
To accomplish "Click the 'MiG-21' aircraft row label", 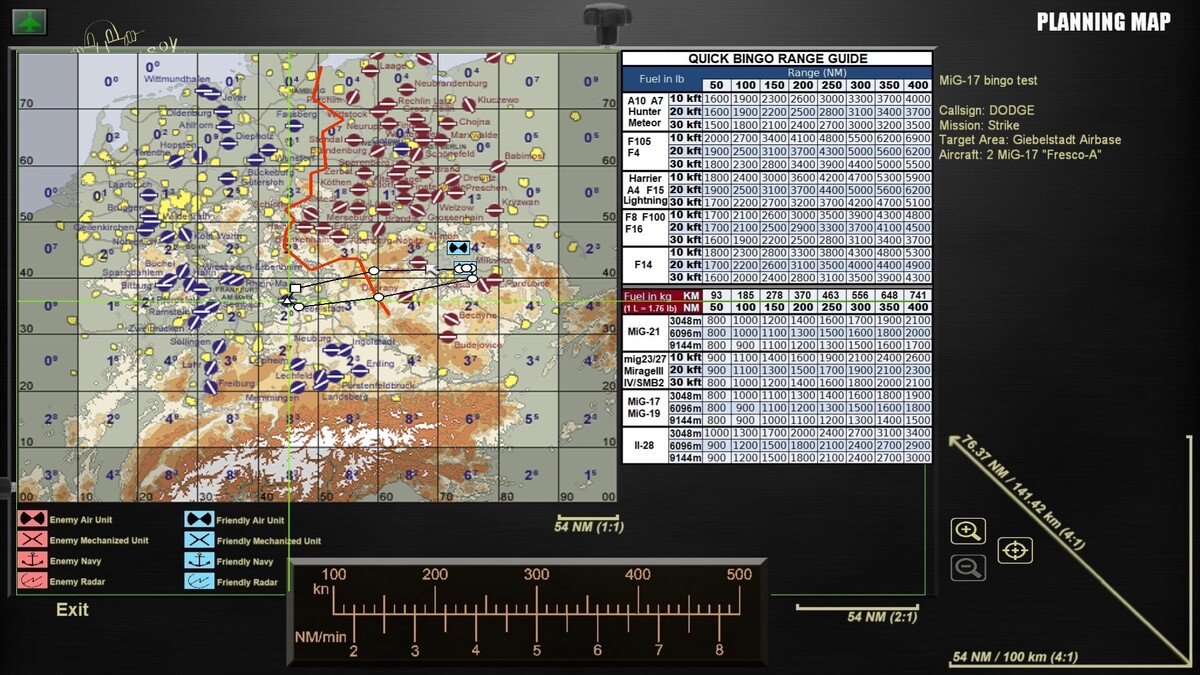I will [x=644, y=332].
